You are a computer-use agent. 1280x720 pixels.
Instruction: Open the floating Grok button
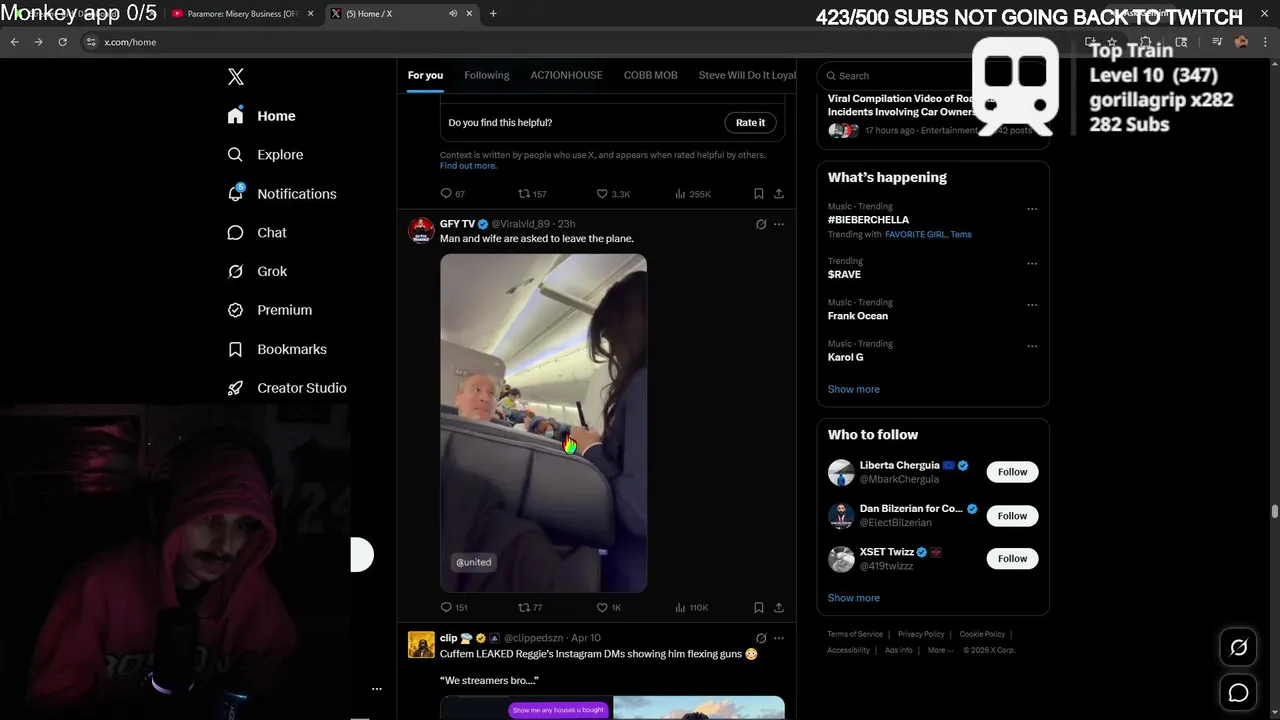[1238, 647]
